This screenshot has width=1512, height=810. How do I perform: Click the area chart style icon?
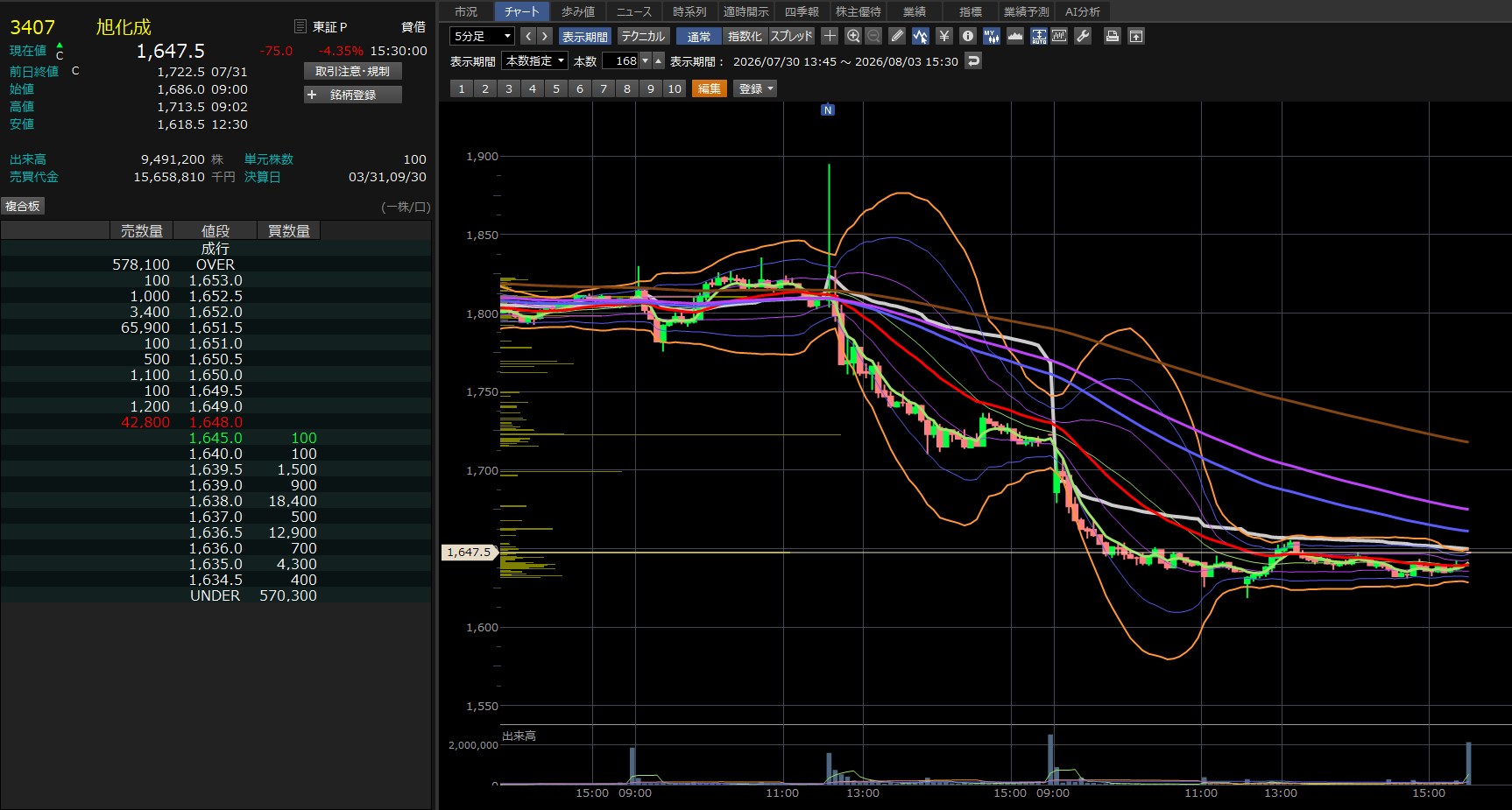[x=1015, y=36]
